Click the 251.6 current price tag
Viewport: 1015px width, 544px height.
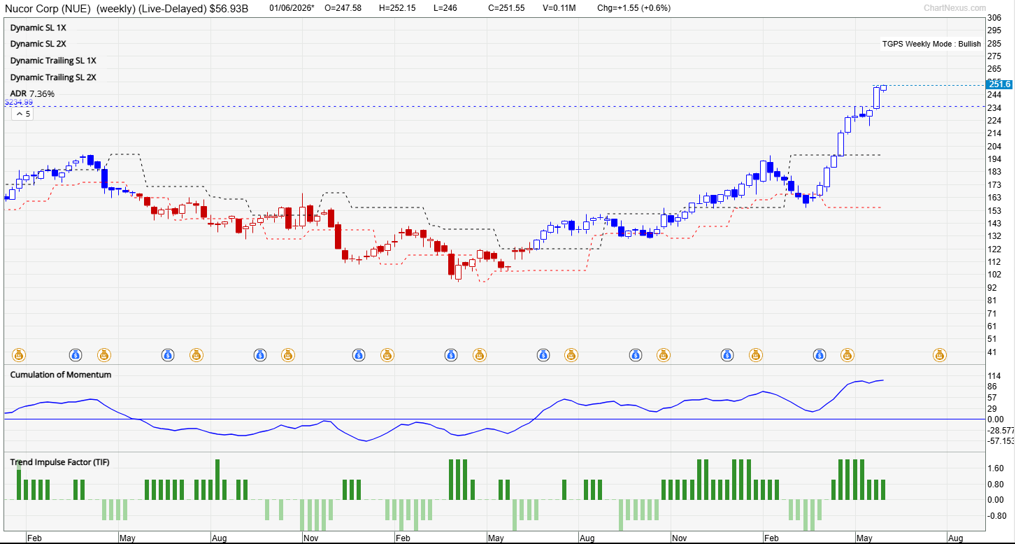click(x=999, y=84)
